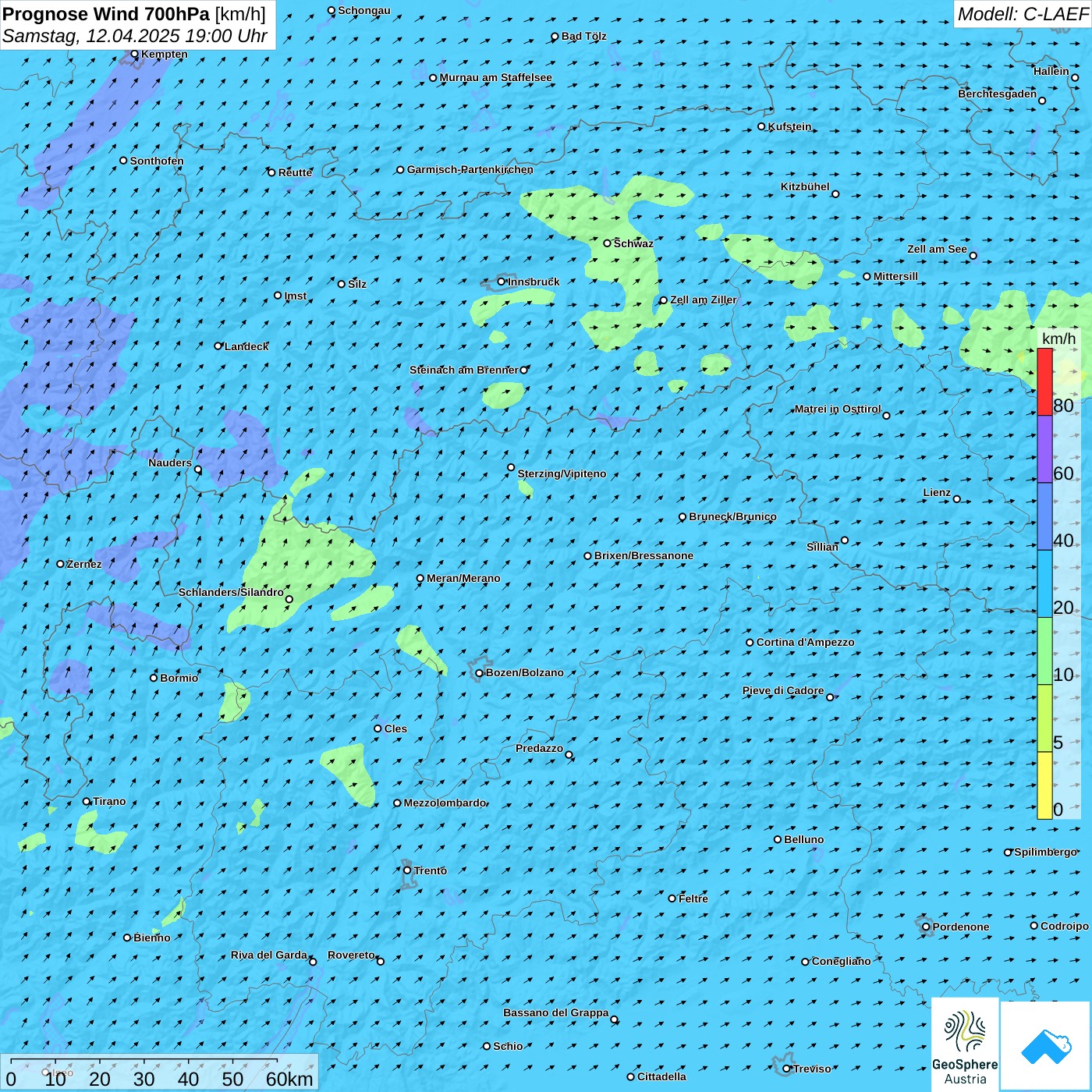Click the Treviso city marker circle
Screen dimensions: 1092x1092
pyautogui.click(x=787, y=1069)
